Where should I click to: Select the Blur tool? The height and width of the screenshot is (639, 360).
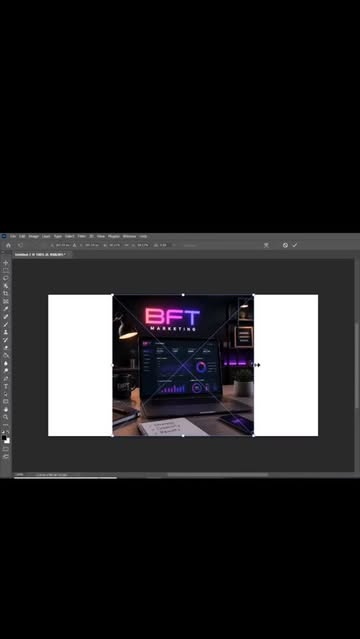(x=6, y=363)
